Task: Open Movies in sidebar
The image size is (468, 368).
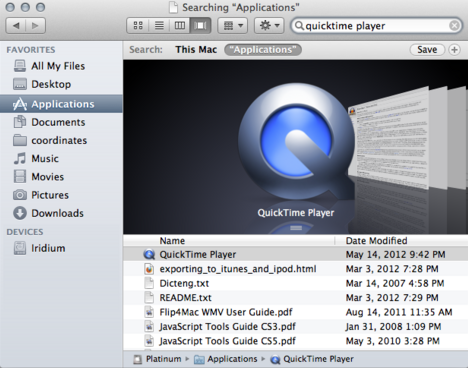Action: click(61, 177)
